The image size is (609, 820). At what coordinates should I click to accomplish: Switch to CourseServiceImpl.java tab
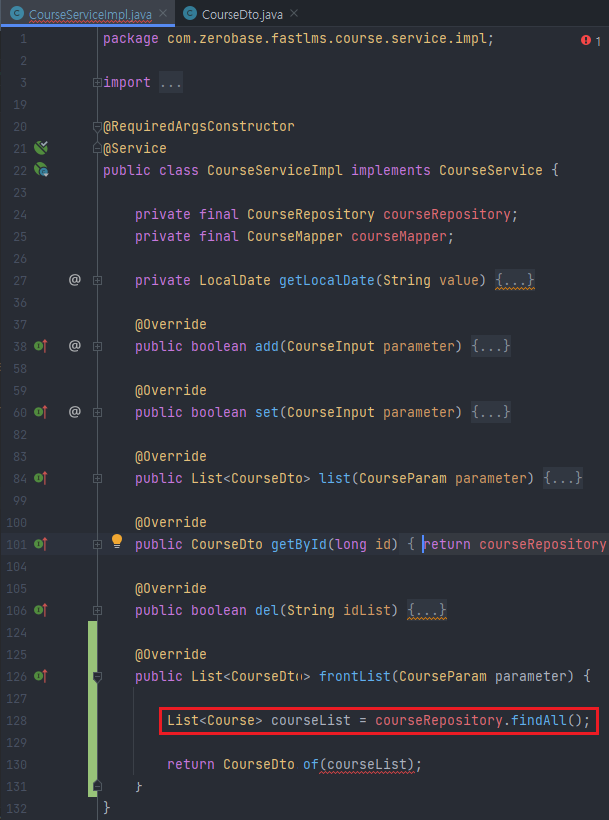coord(90,14)
